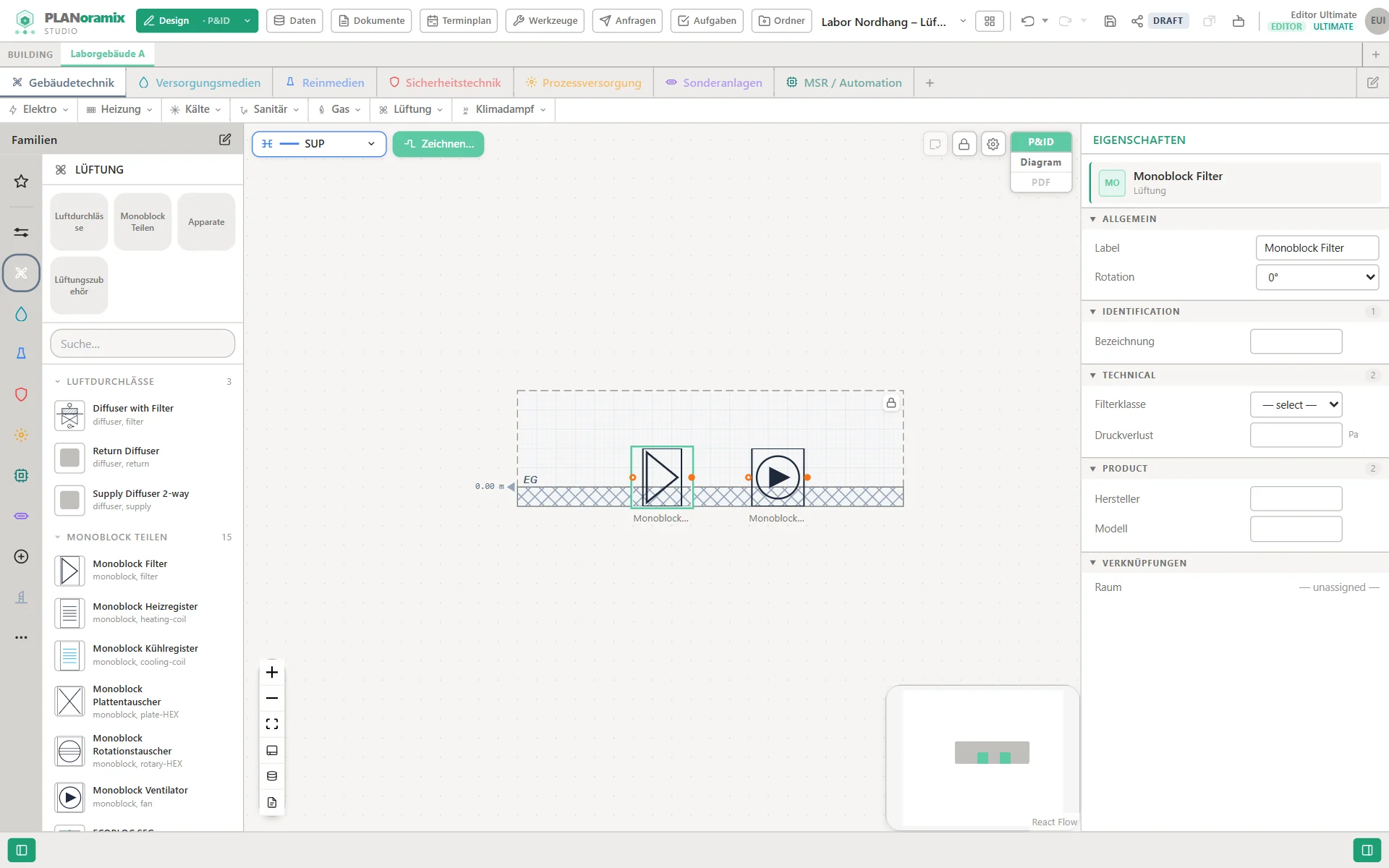This screenshot has width=1389, height=868.
Task: Select the Apparate family category
Action: (x=206, y=222)
